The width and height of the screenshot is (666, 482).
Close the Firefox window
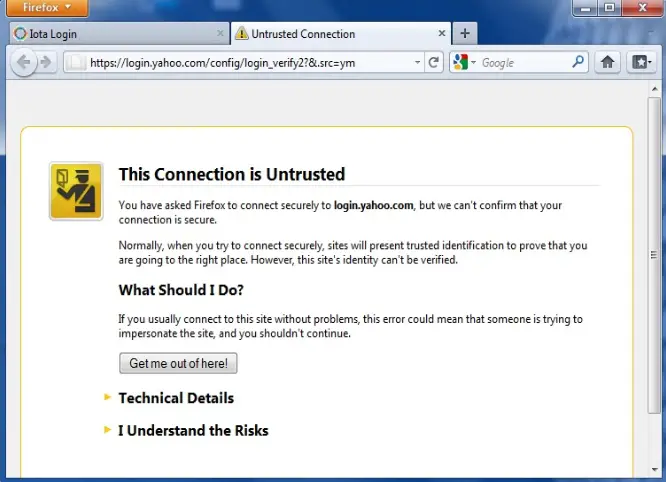(x=642, y=8)
